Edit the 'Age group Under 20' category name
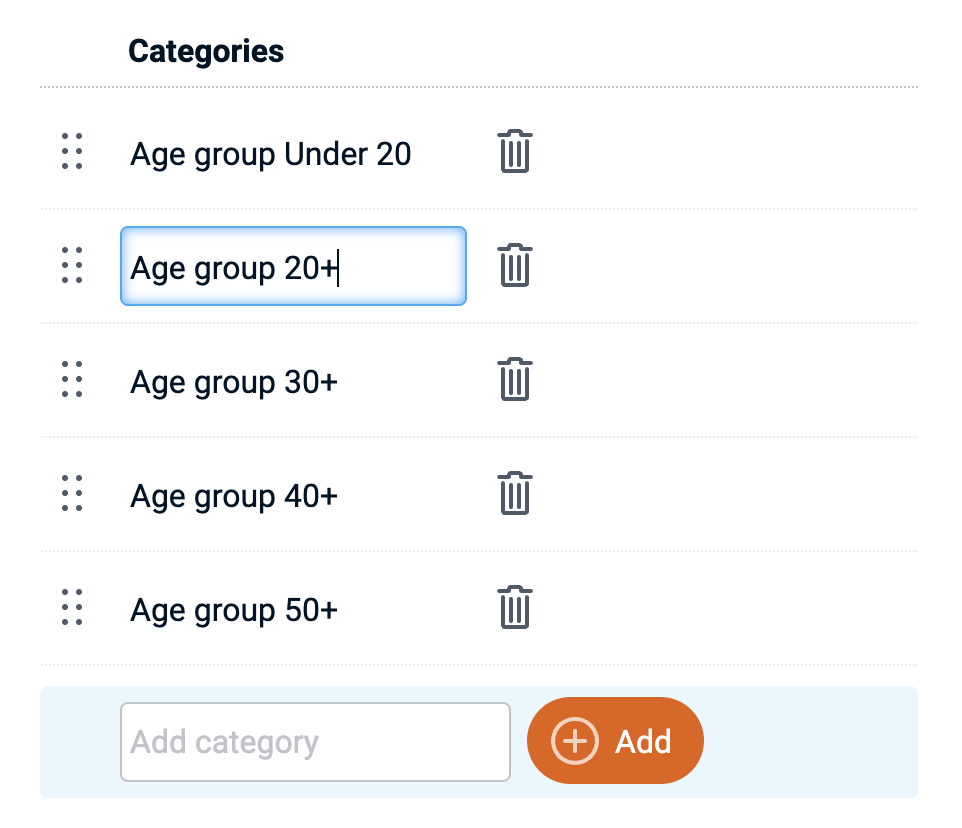Image resolution: width=962 pixels, height=828 pixels. point(270,154)
